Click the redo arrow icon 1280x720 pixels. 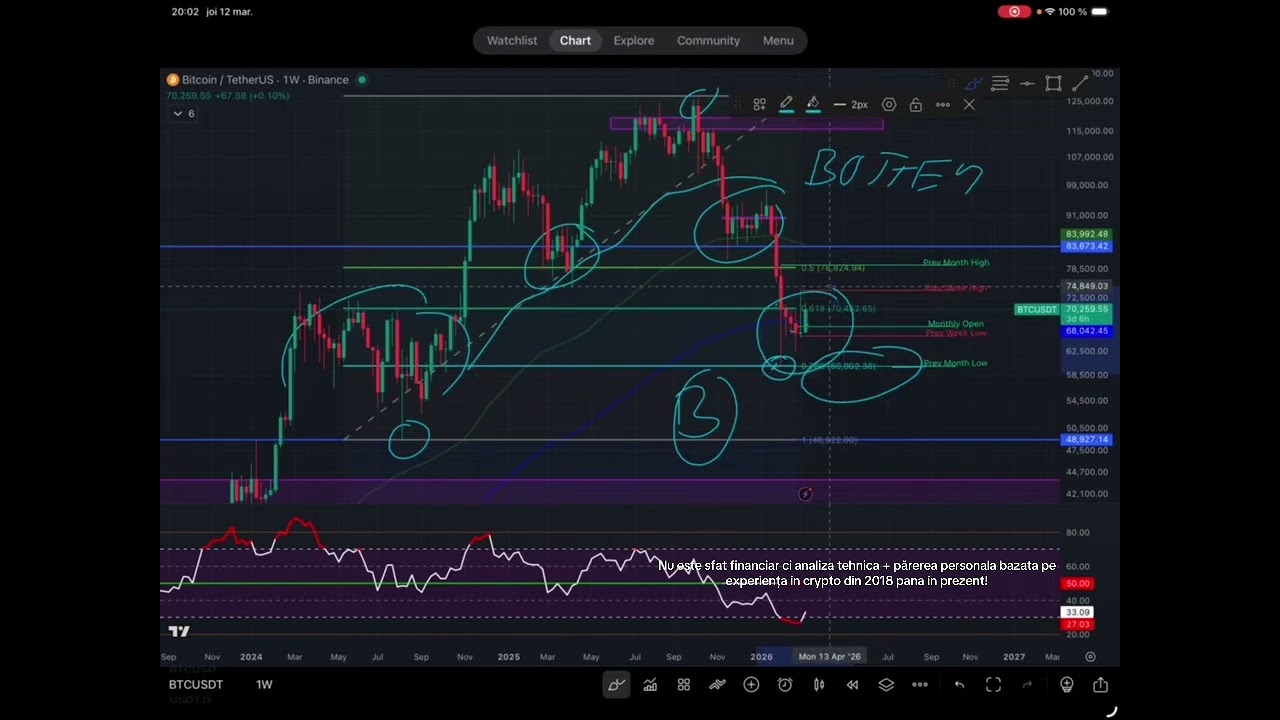point(1027,685)
